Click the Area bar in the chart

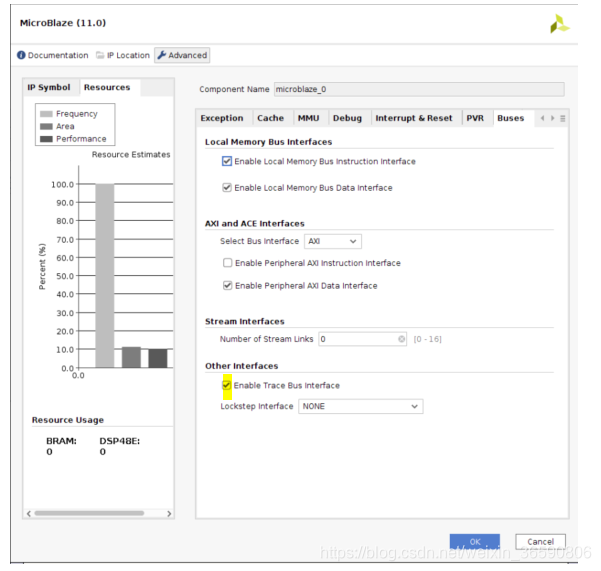[x=131, y=357]
